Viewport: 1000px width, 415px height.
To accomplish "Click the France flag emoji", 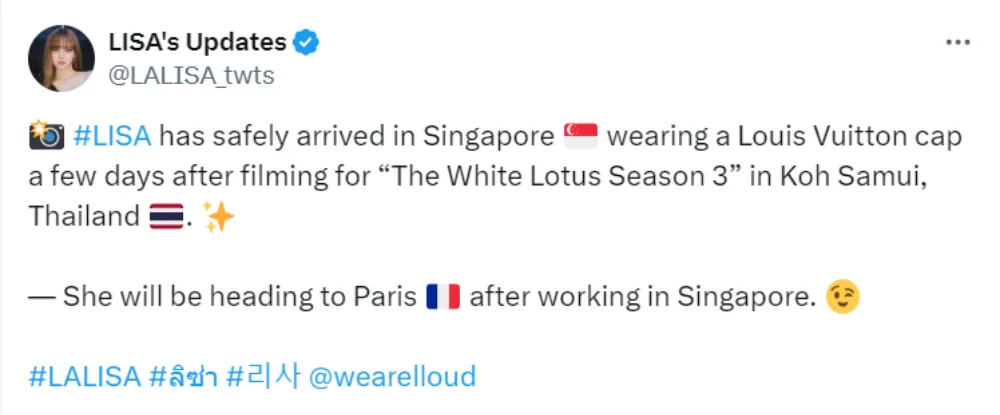I will (441, 297).
